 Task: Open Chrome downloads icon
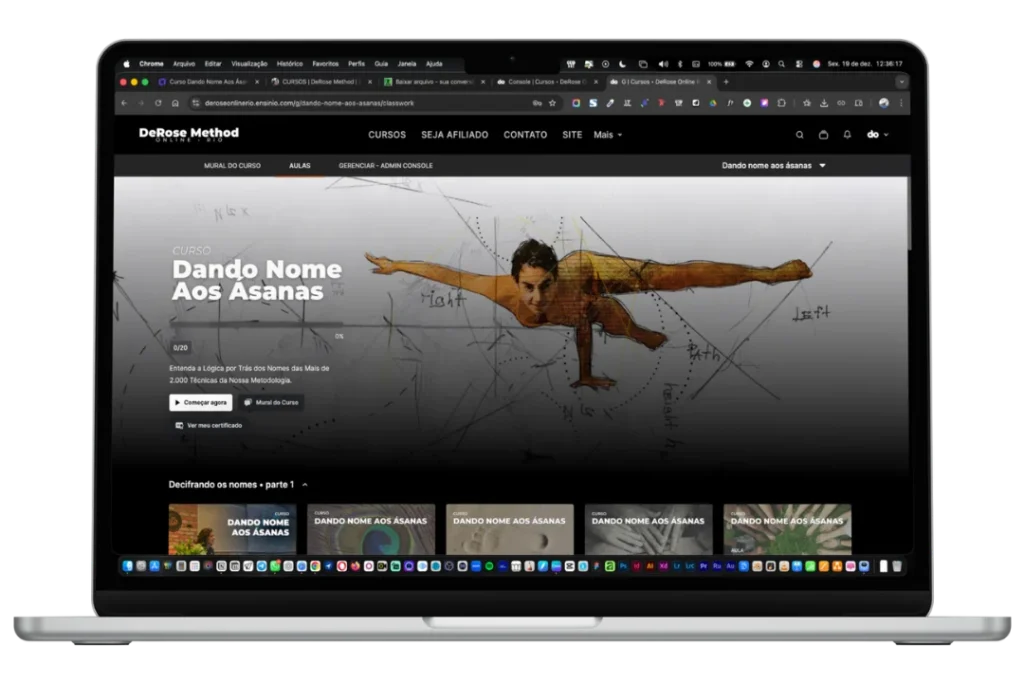pos(824,103)
